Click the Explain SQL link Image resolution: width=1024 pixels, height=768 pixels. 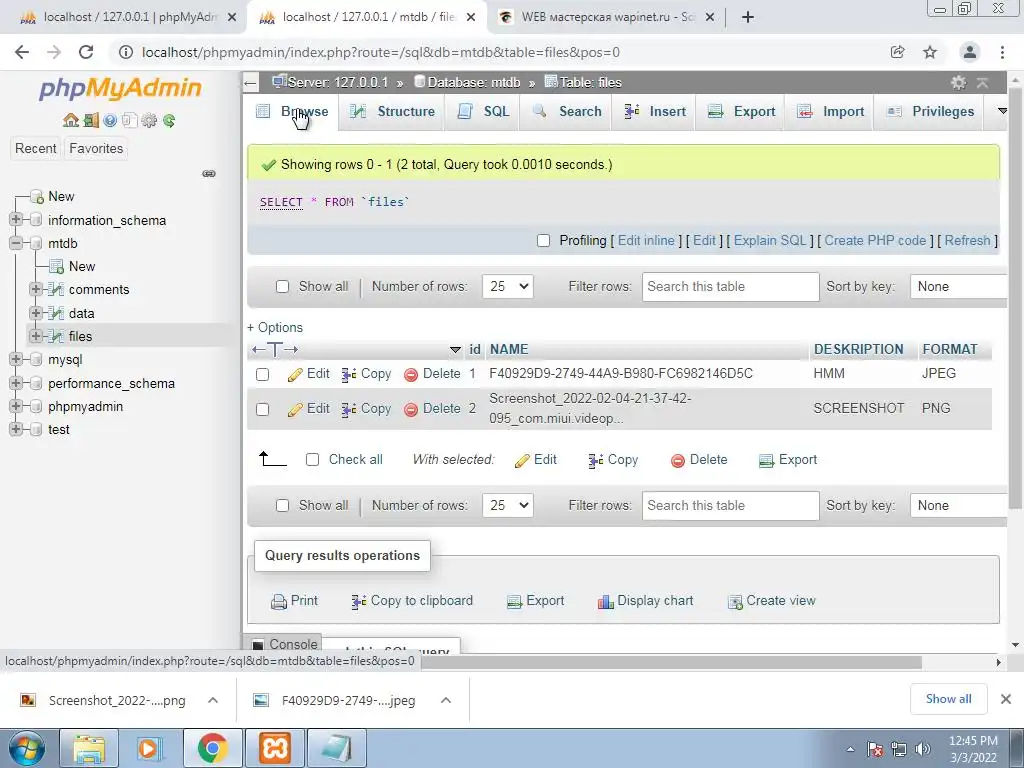(x=770, y=240)
